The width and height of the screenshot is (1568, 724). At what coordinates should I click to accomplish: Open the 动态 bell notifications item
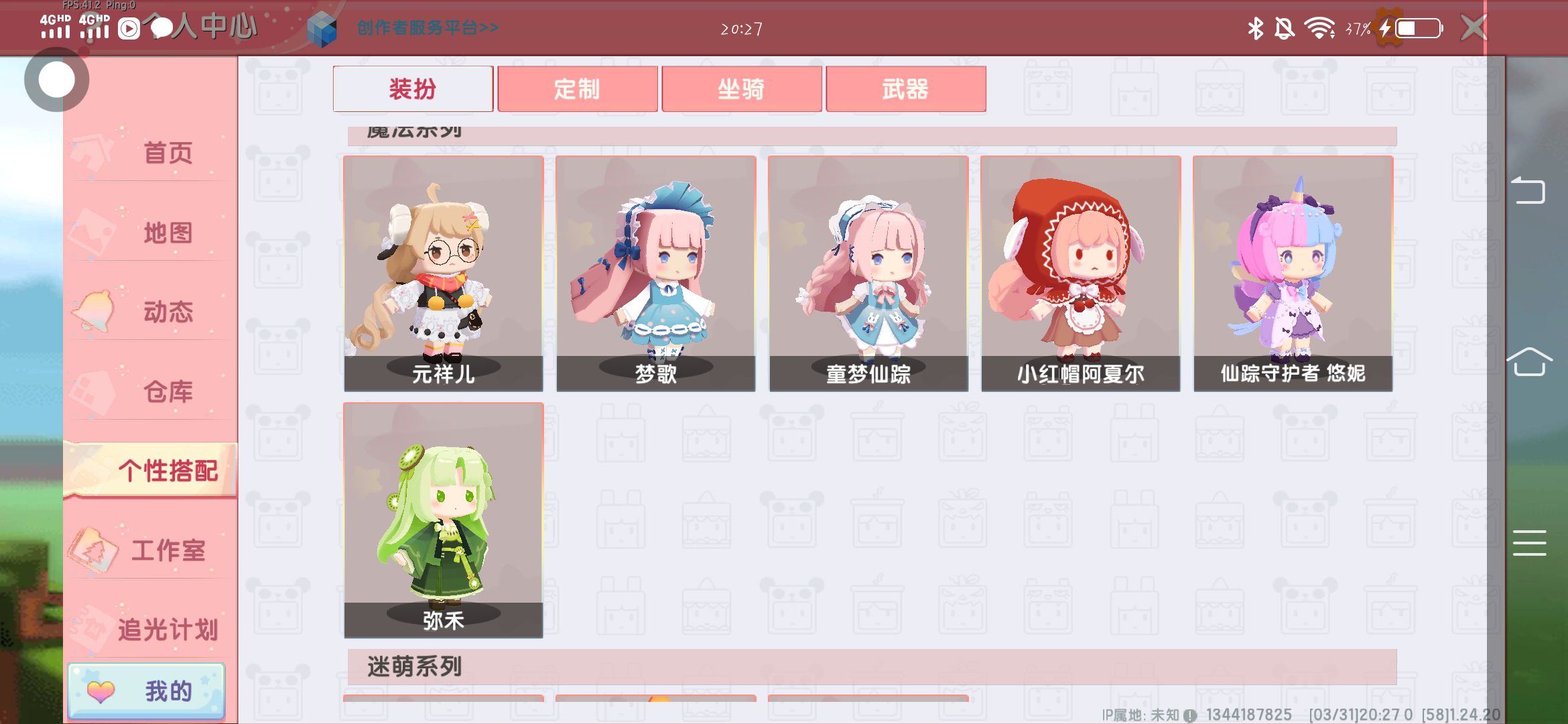click(151, 312)
